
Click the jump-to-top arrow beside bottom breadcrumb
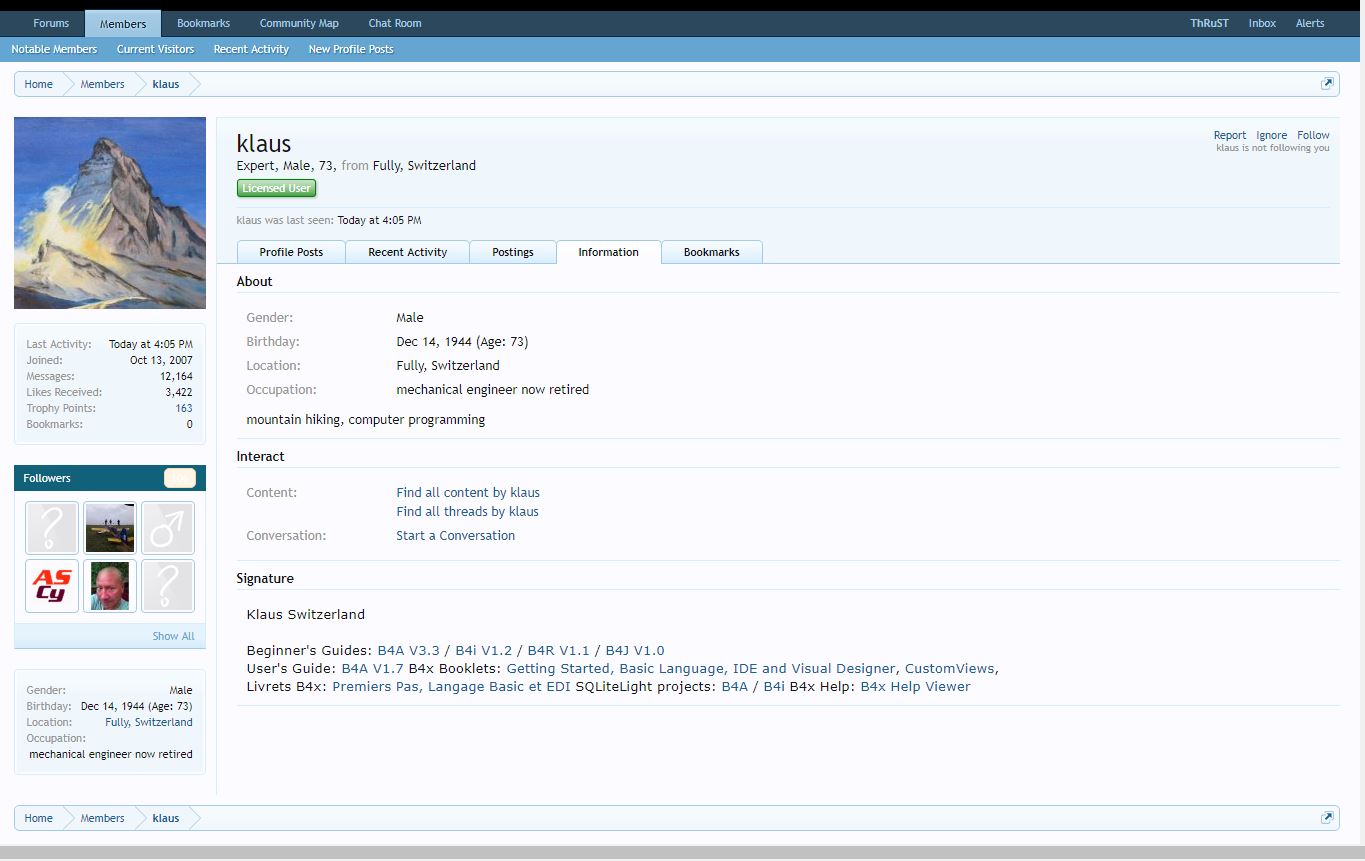[x=1327, y=817]
